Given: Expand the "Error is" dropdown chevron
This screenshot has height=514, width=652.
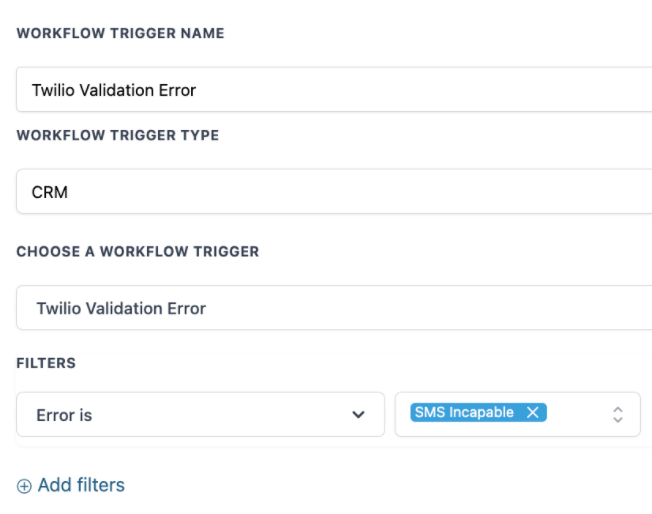Looking at the screenshot, I should coord(358,415).
